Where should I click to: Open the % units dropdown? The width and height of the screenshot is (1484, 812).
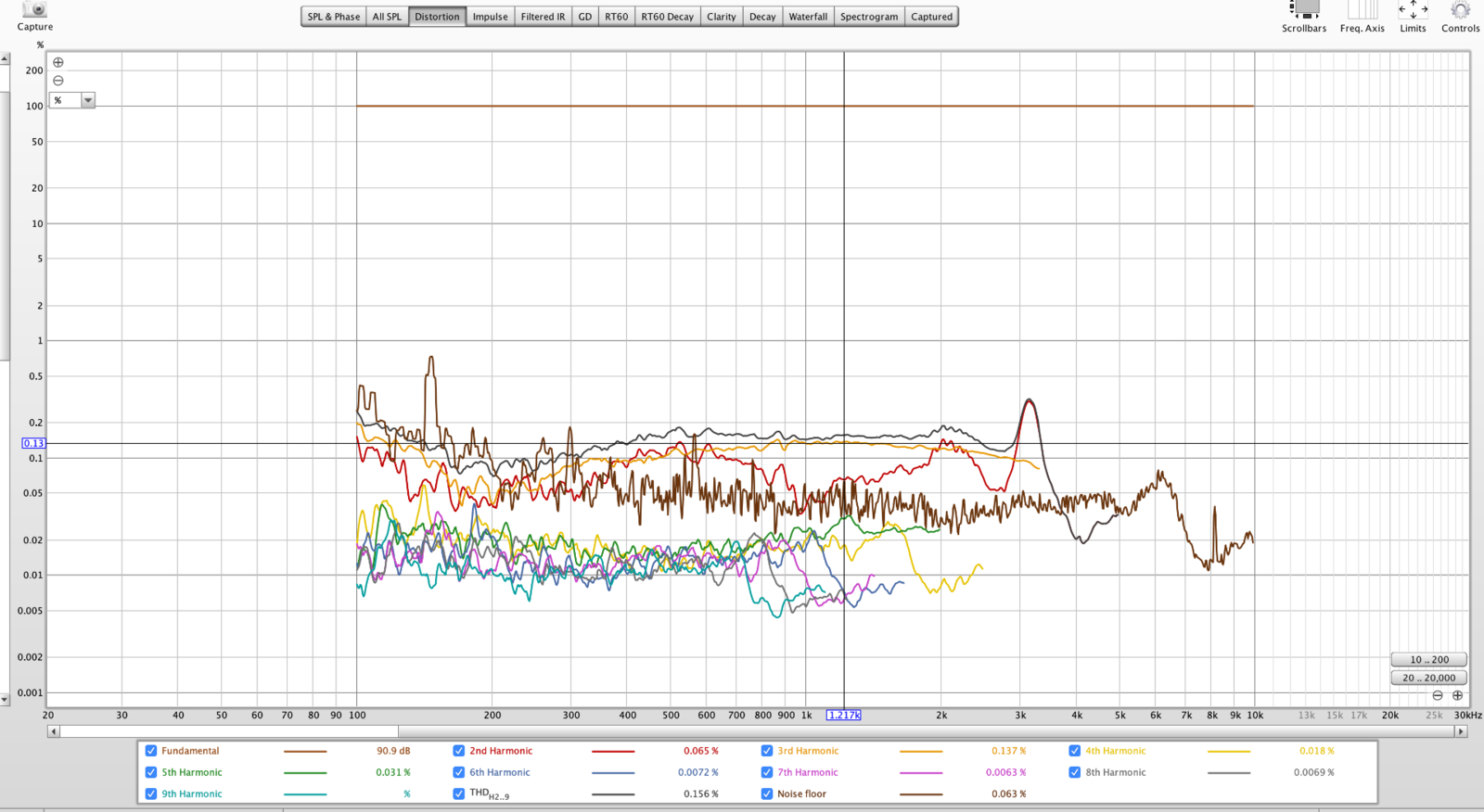click(72, 100)
